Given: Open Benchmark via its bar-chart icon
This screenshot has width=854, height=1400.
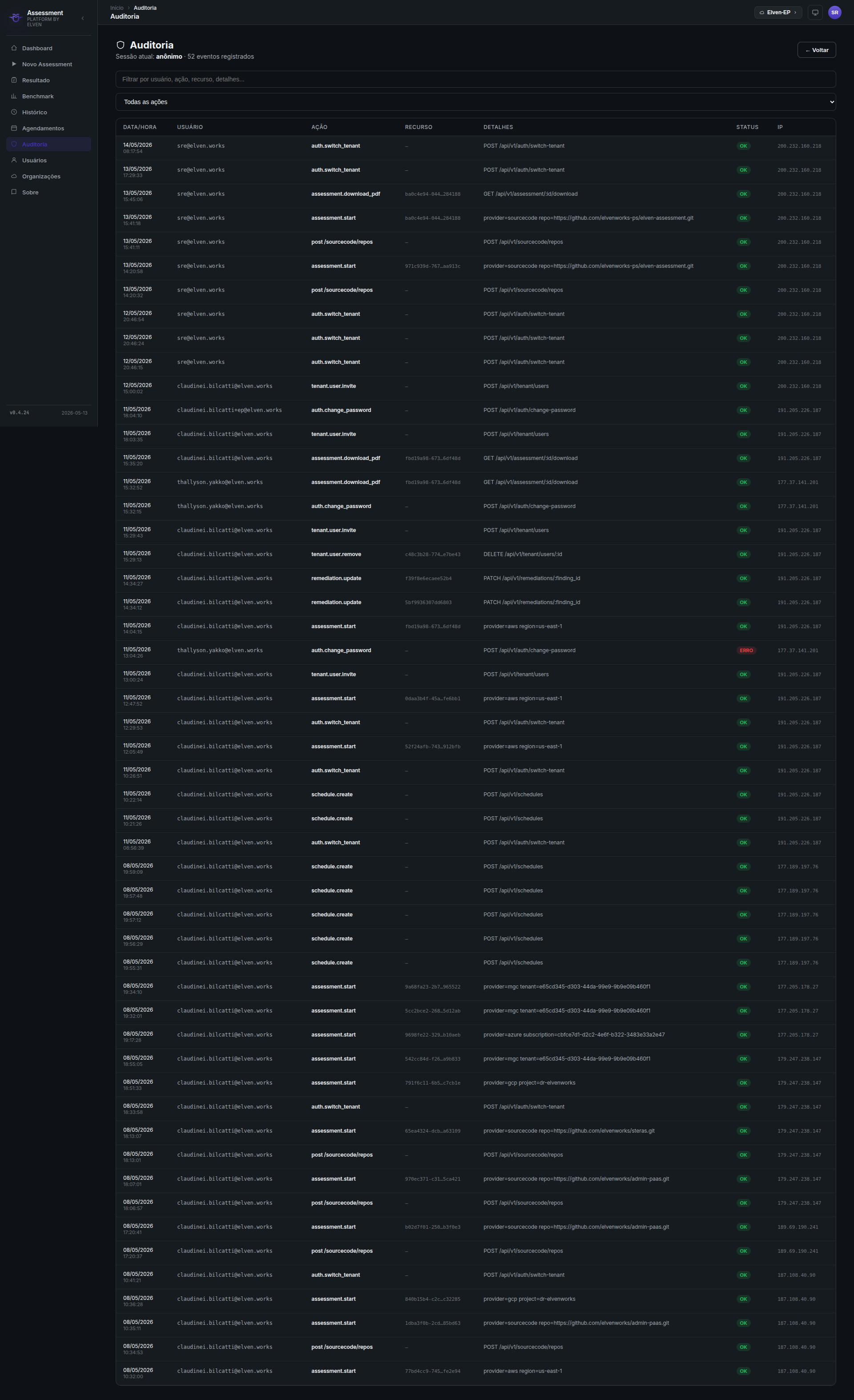Looking at the screenshot, I should coord(14,96).
